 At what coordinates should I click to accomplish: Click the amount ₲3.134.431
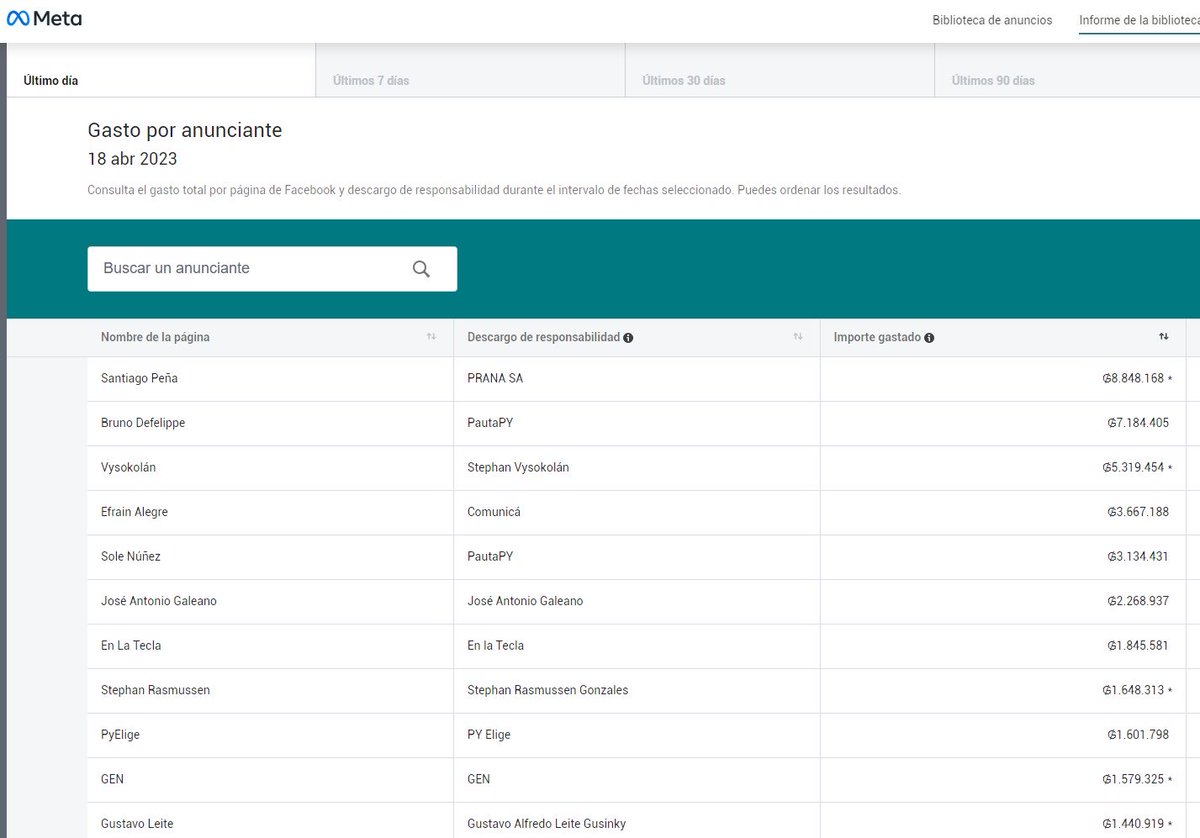[x=1138, y=556]
